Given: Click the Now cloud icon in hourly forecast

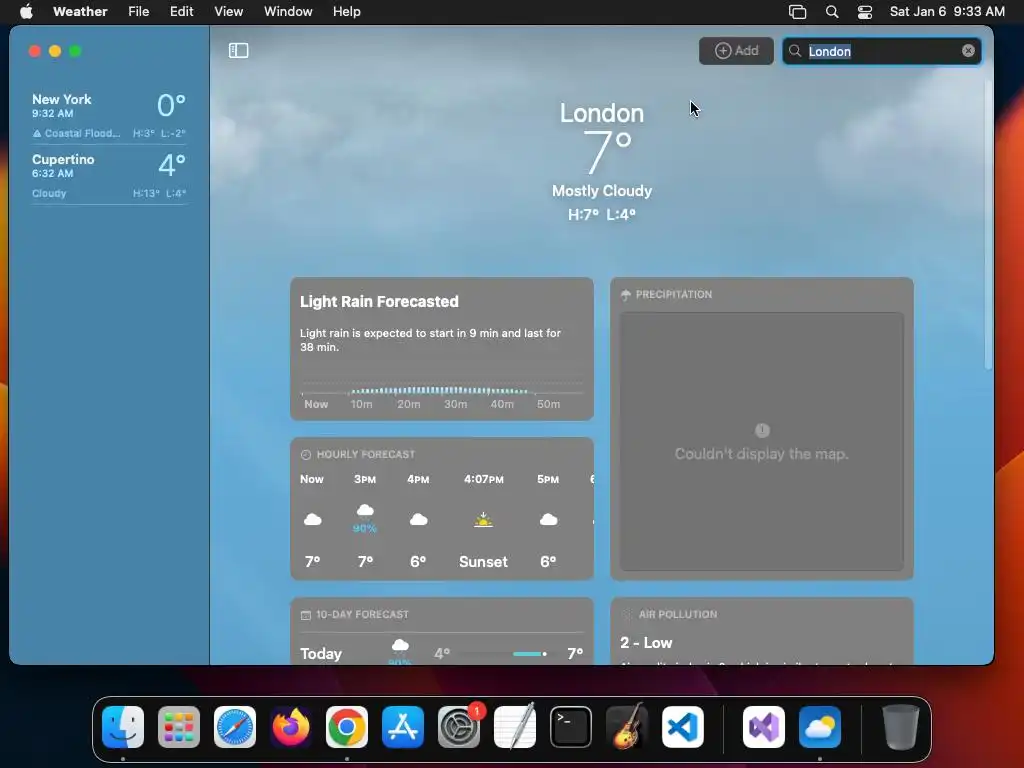Looking at the screenshot, I should 313,520.
